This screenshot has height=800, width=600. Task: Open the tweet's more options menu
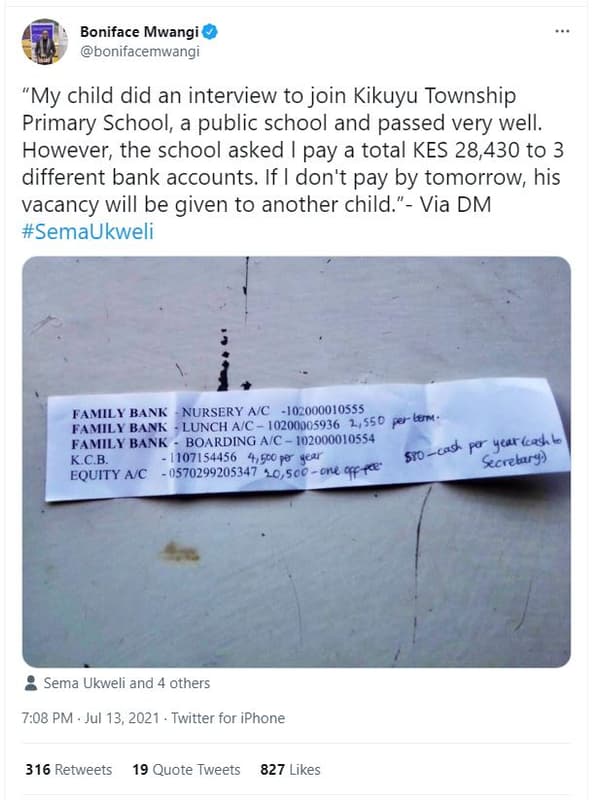pyautogui.click(x=561, y=32)
